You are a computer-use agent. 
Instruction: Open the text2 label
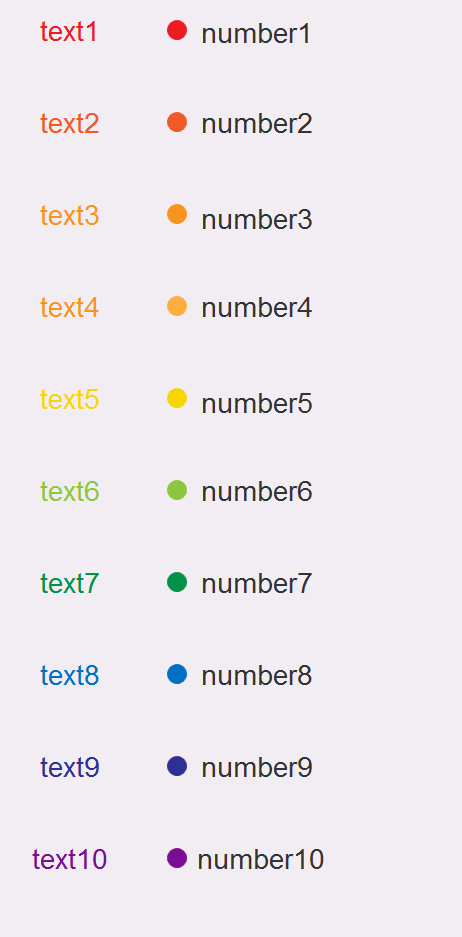69,124
